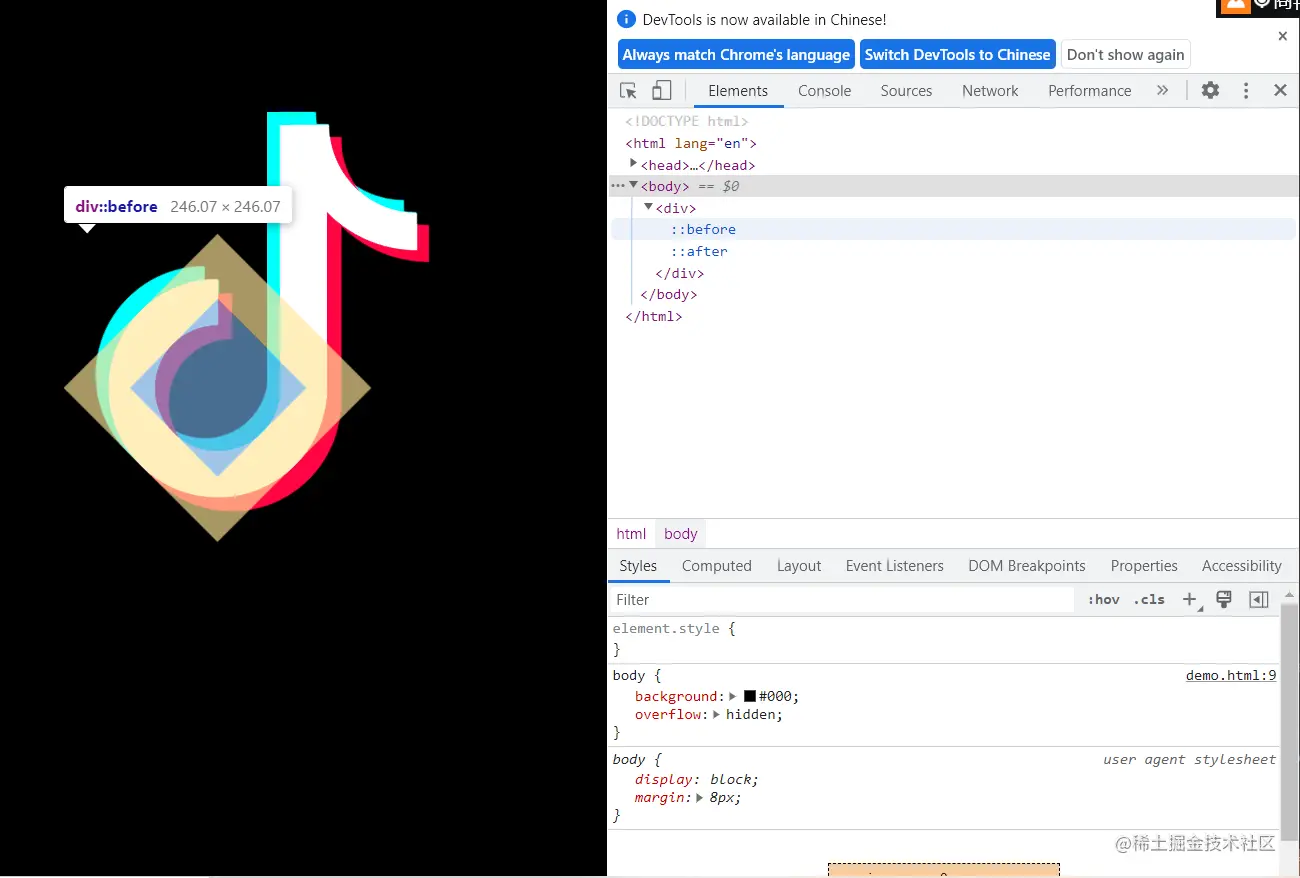Open DevTools settings gear

1210,90
